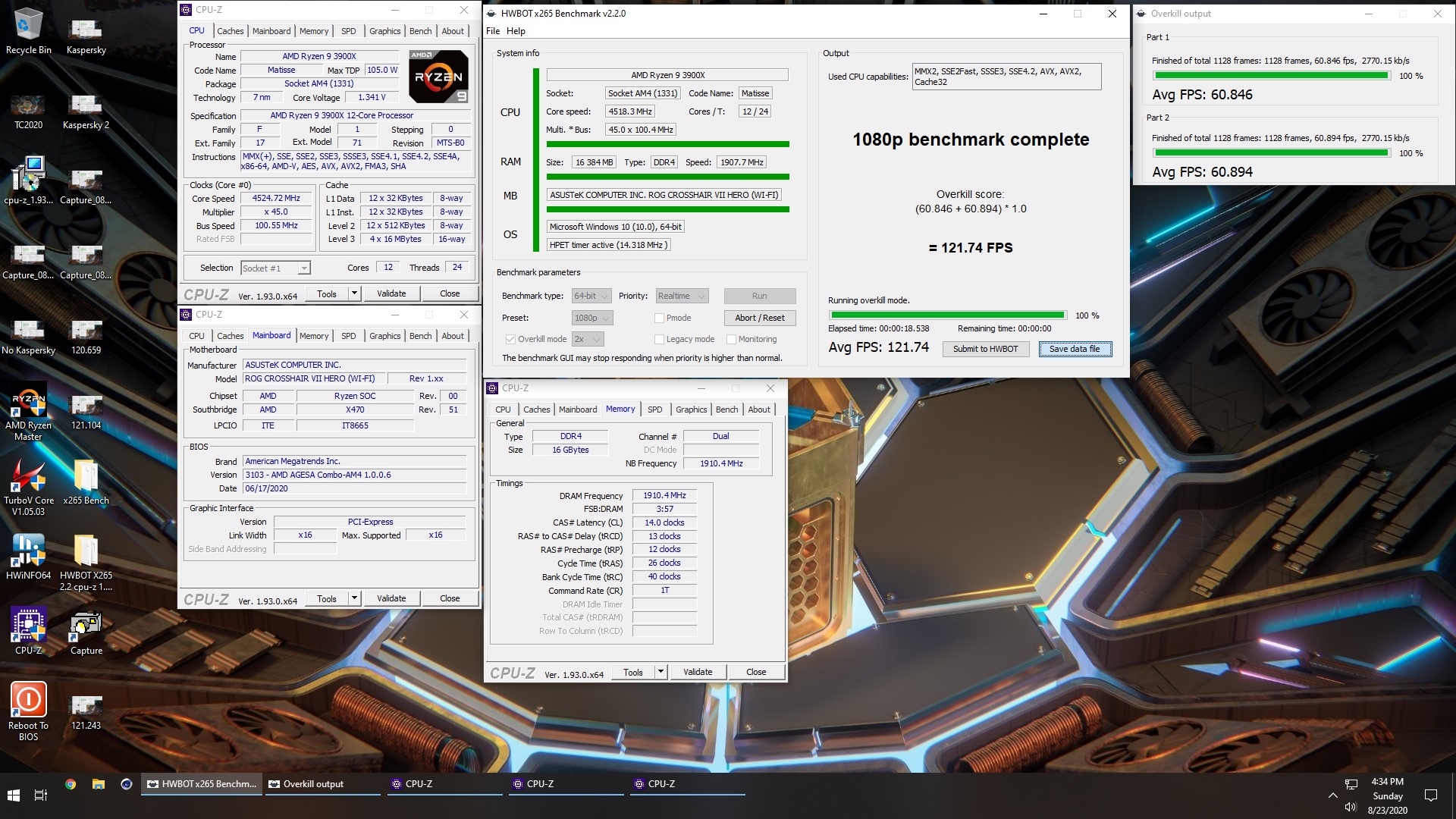
Task: Click Close in Memory CPU-Z window
Action: click(x=756, y=672)
